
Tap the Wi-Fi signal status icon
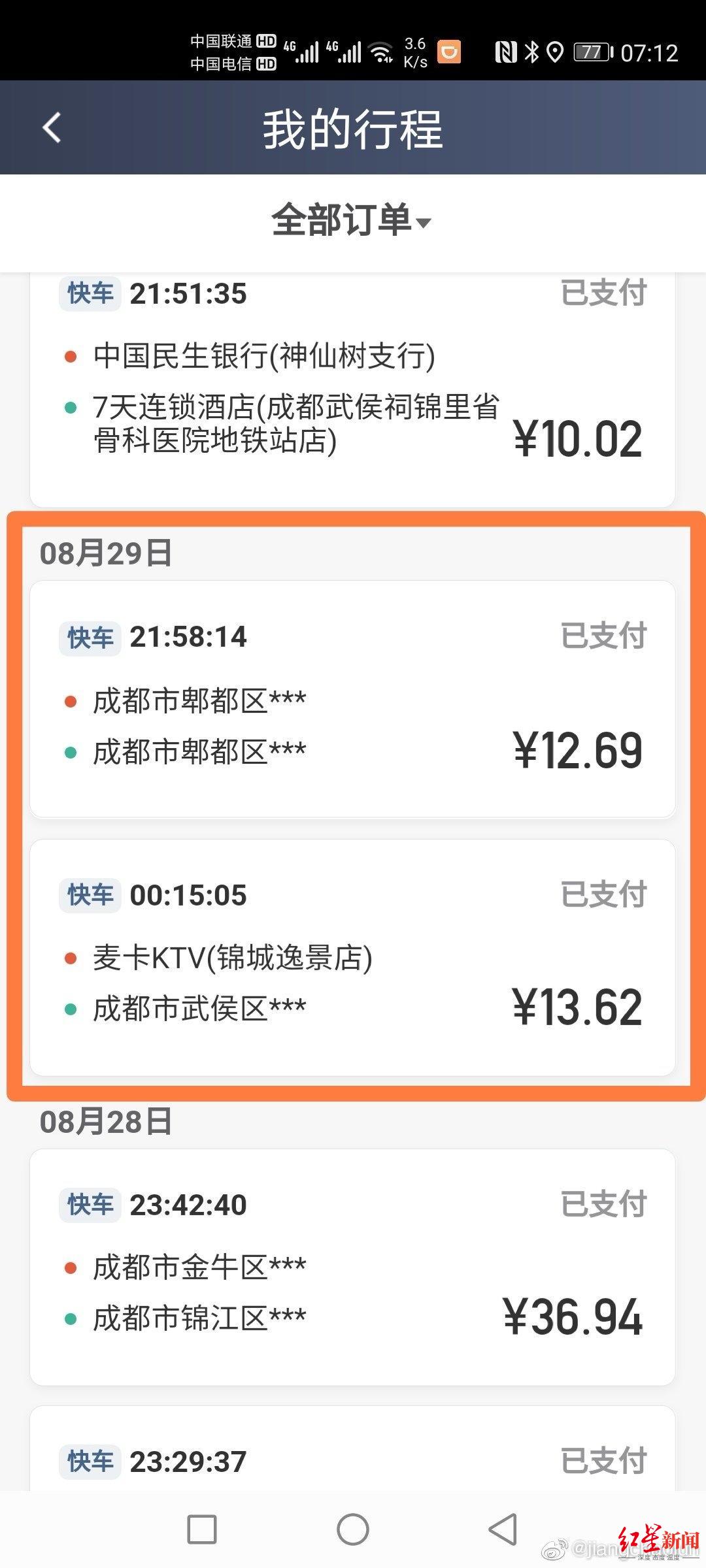[381, 52]
